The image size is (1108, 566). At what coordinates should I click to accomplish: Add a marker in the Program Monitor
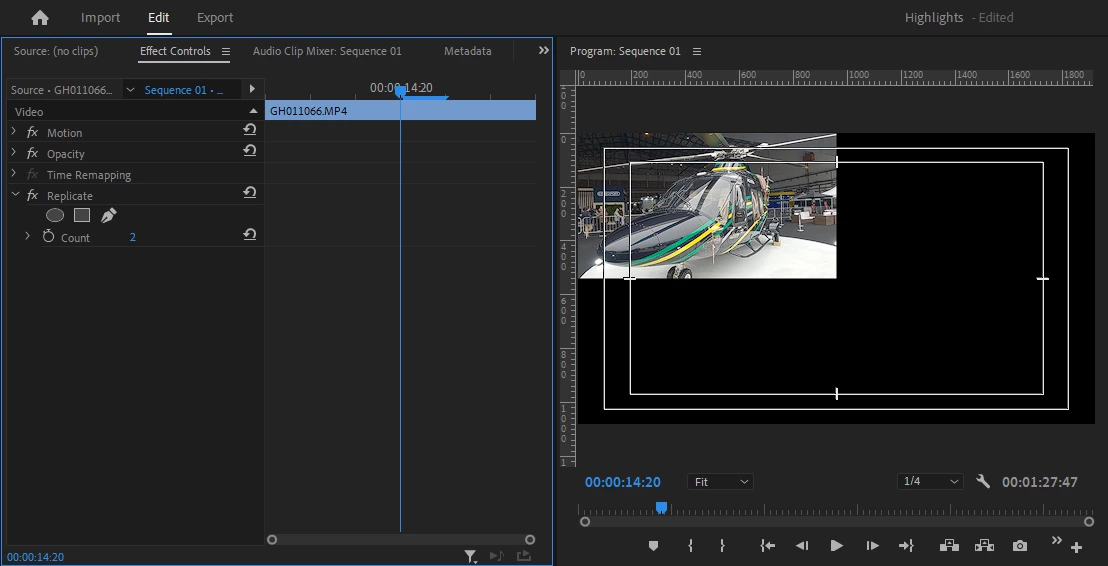pos(653,546)
